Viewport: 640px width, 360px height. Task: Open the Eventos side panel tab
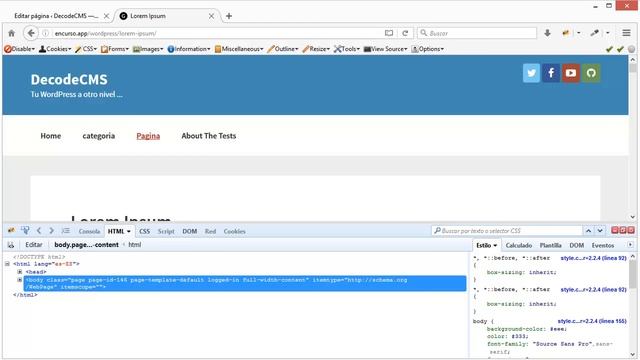[603, 245]
